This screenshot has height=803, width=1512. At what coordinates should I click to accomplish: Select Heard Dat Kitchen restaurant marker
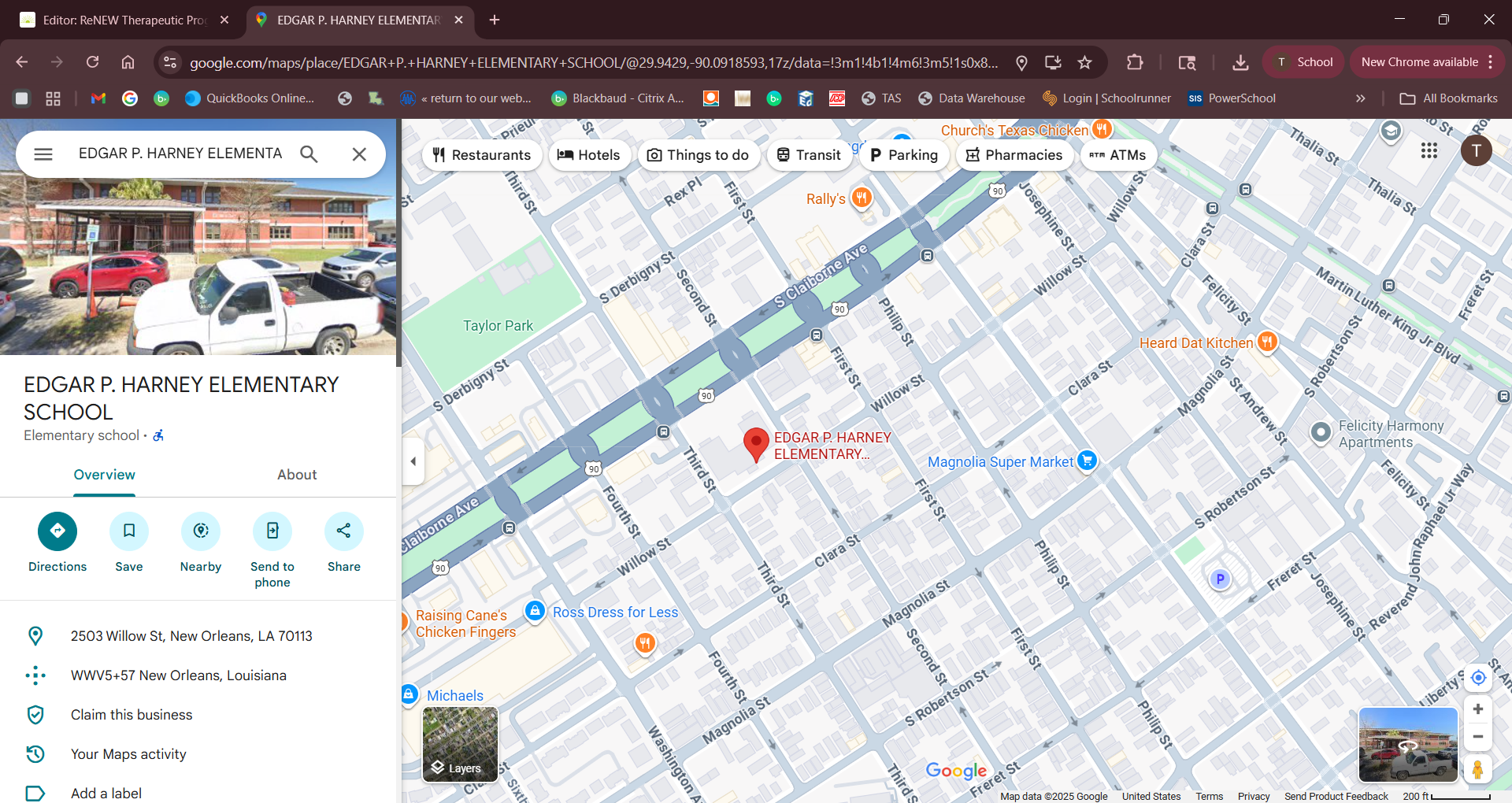pyautogui.click(x=1267, y=342)
